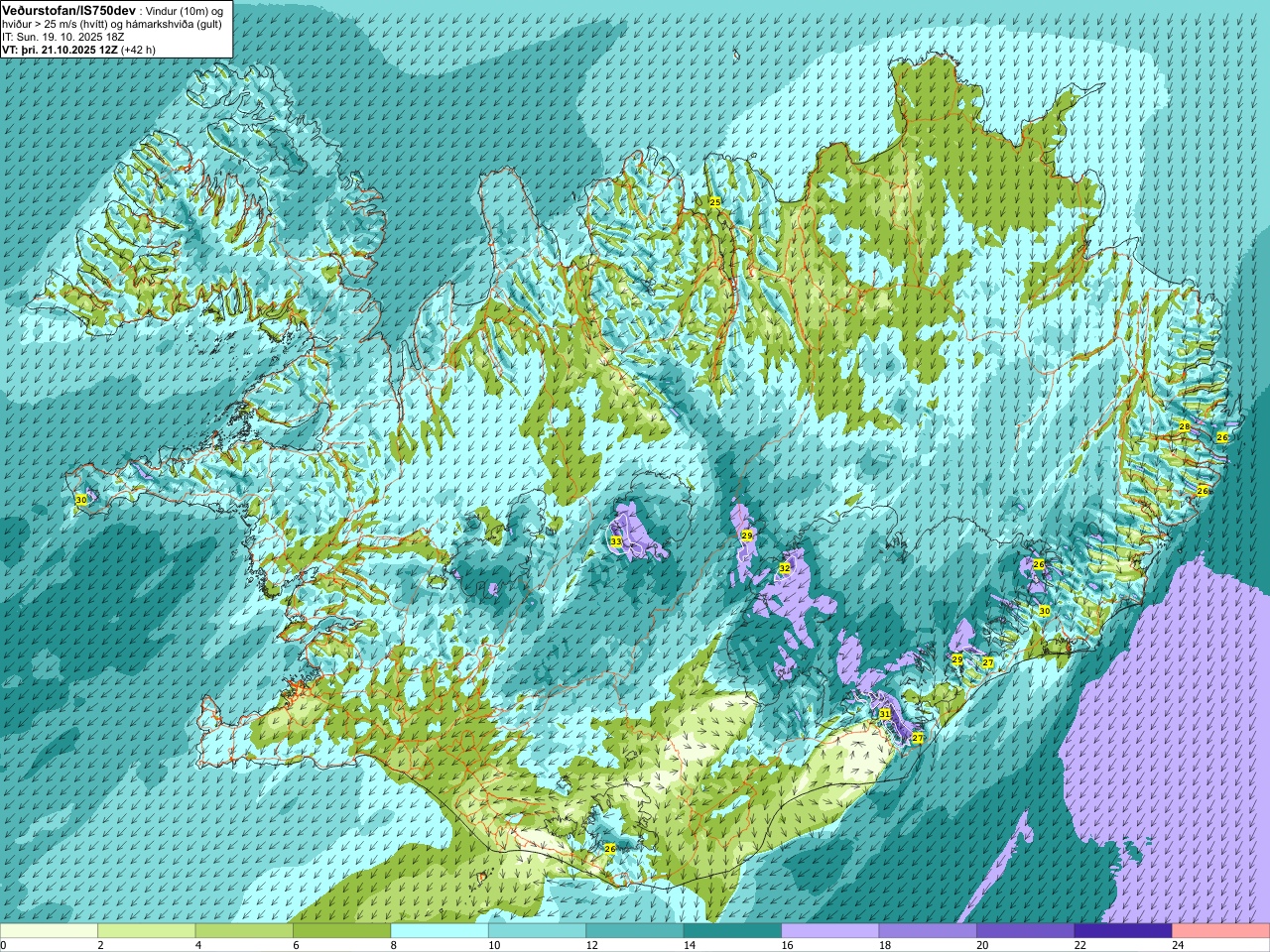Select the 18–20 m/s purple legend swatch
This screenshot has width=1270, height=952.
tap(928, 931)
